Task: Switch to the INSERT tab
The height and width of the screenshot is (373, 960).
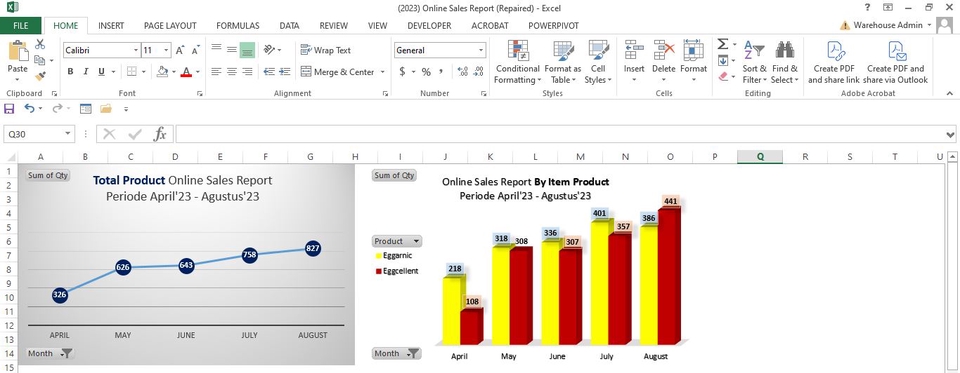Action: [x=111, y=26]
